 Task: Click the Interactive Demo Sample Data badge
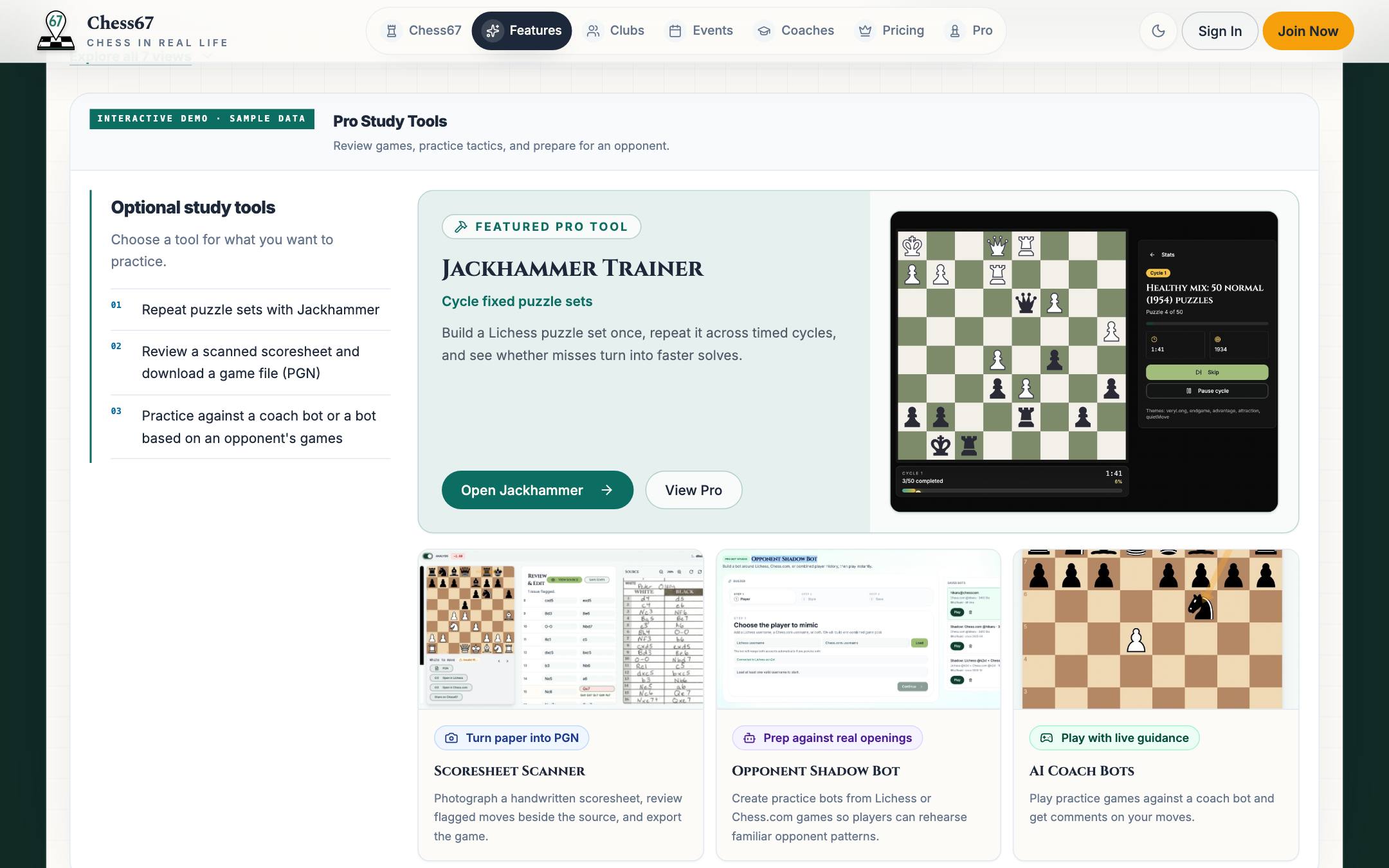pyautogui.click(x=202, y=119)
